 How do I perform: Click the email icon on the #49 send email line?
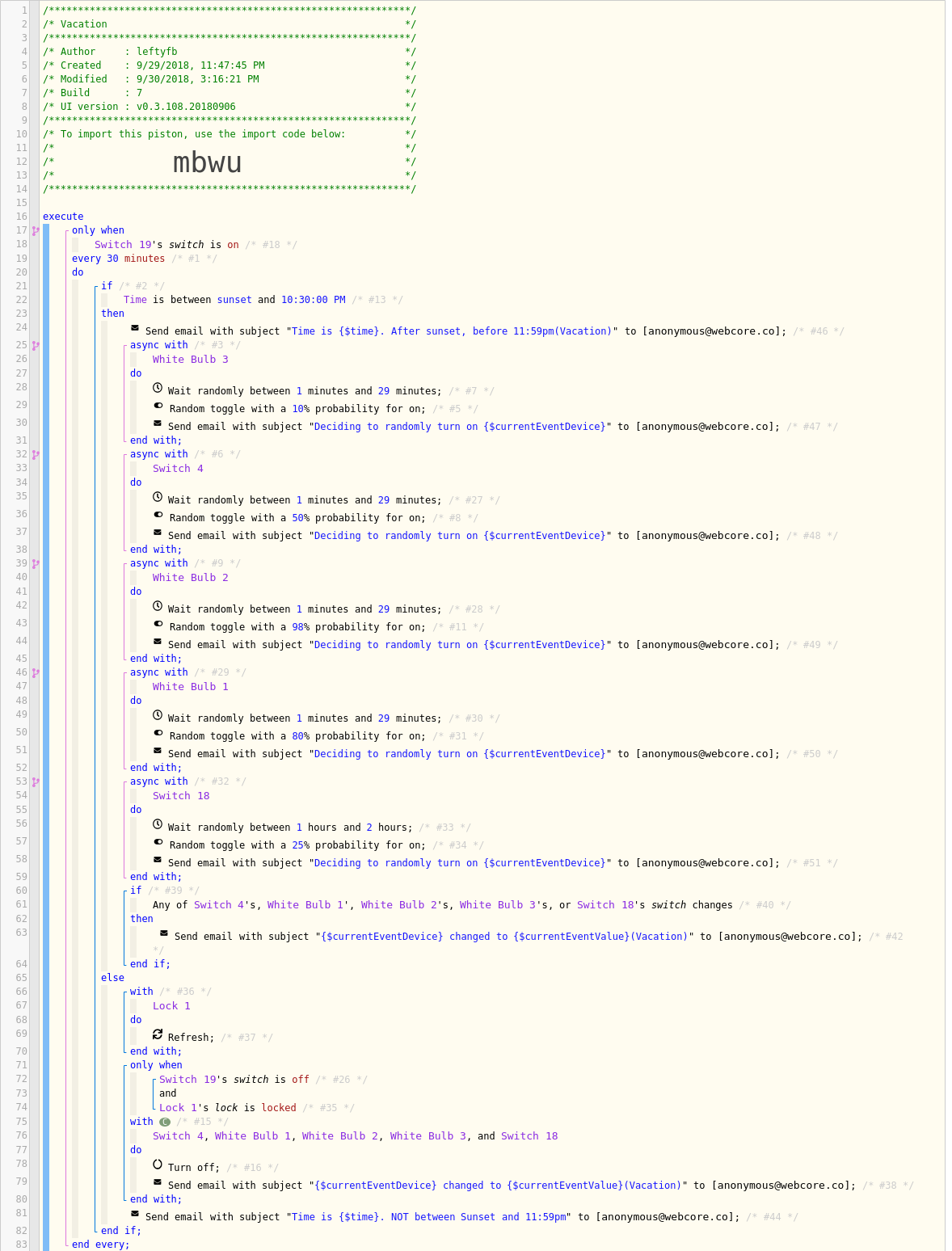tap(158, 642)
